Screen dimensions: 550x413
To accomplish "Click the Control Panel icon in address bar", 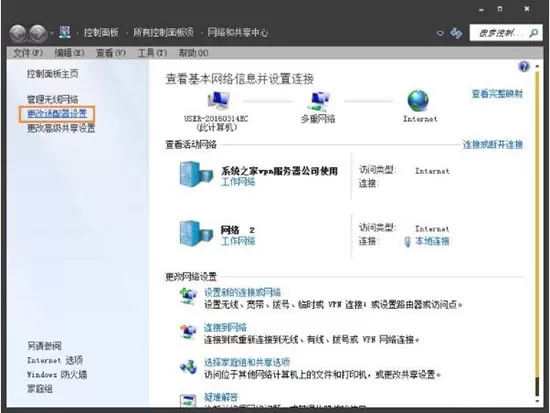I will (x=65, y=33).
